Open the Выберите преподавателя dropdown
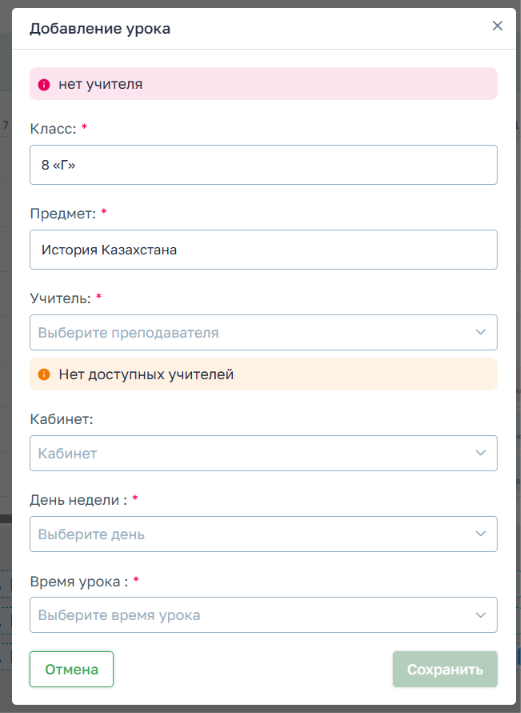The image size is (521, 713). coord(264,332)
